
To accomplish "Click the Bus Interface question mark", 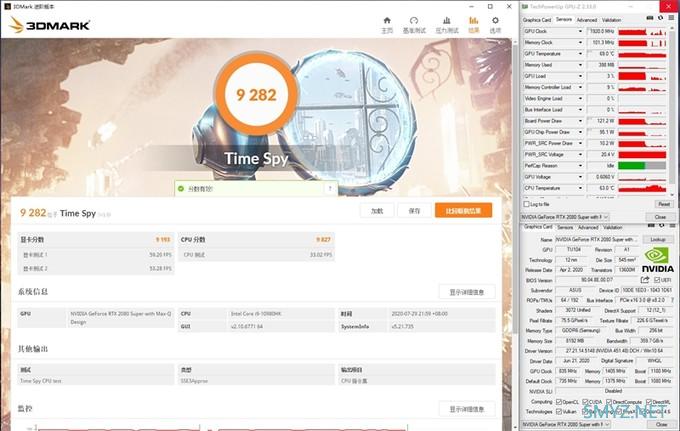I will 673,300.
